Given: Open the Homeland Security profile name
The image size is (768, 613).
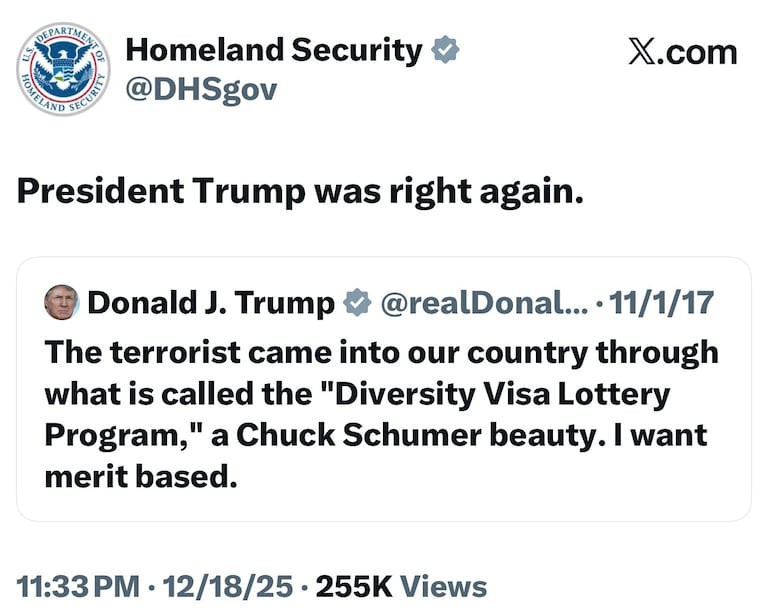Looking at the screenshot, I should [274, 50].
